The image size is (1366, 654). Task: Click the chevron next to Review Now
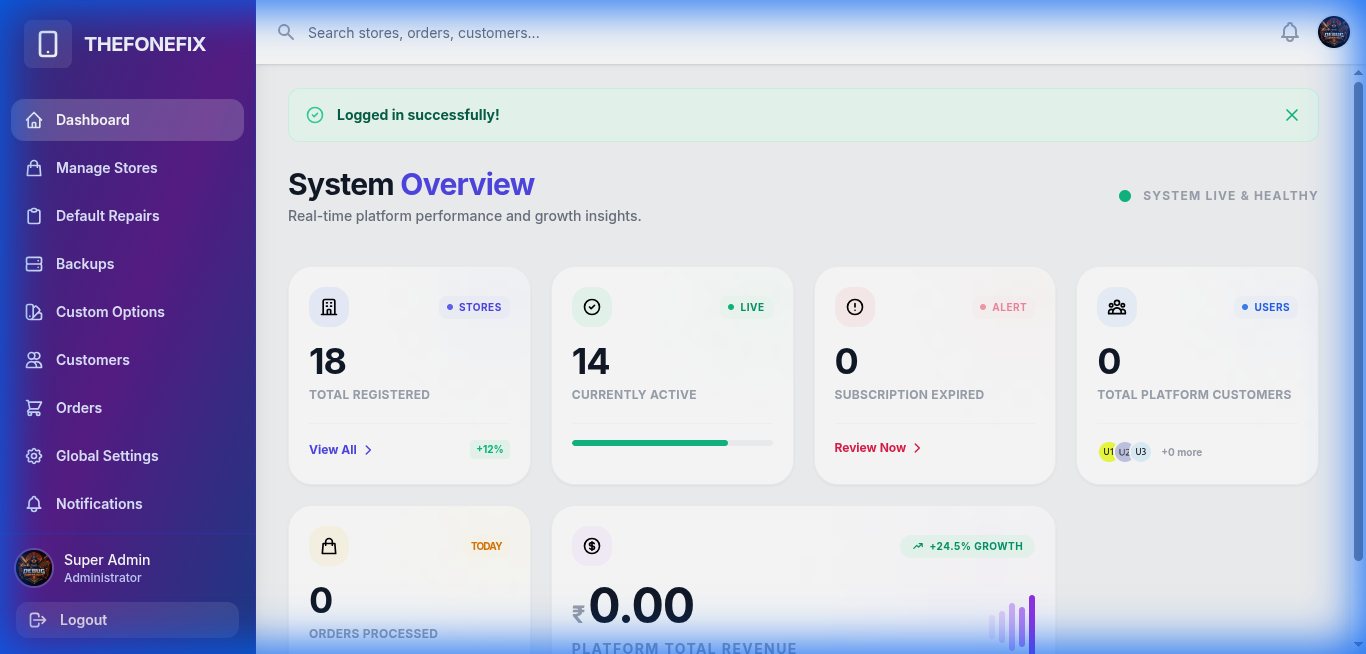(x=917, y=448)
